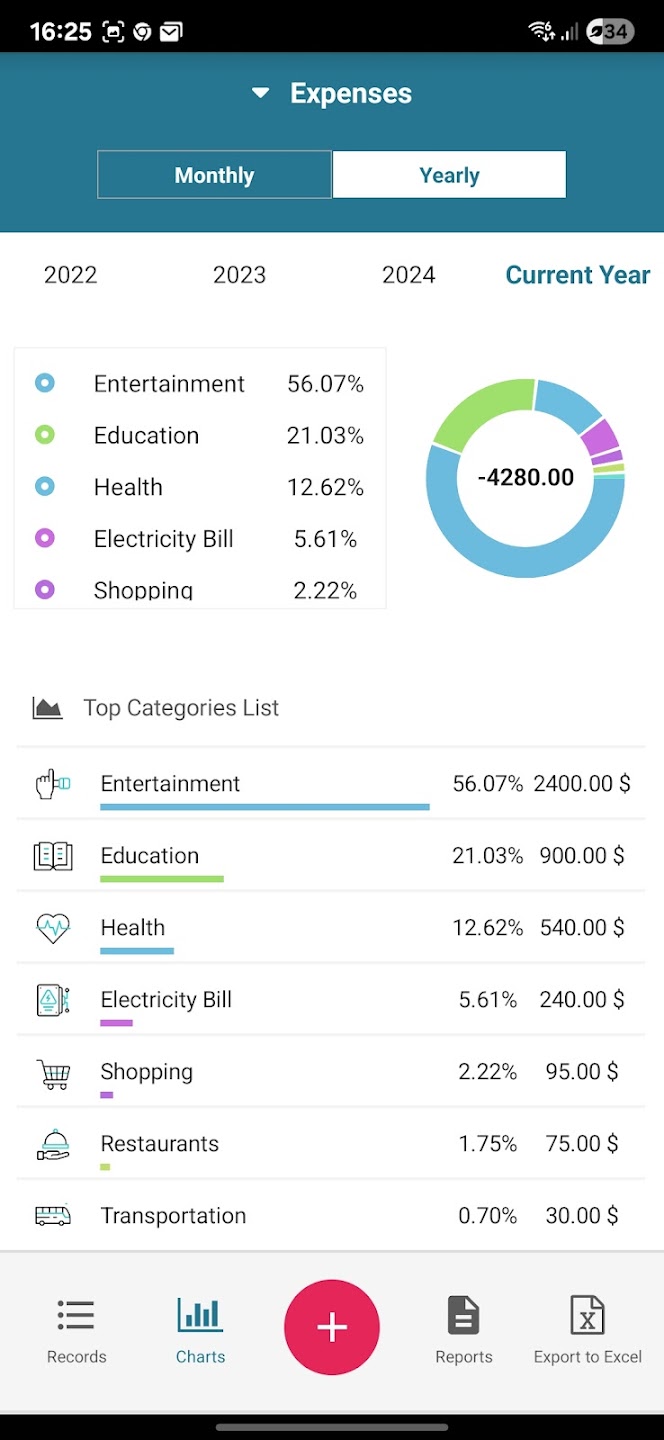664x1440 pixels.
Task: Tap the Education open-book icon
Action: point(53,856)
